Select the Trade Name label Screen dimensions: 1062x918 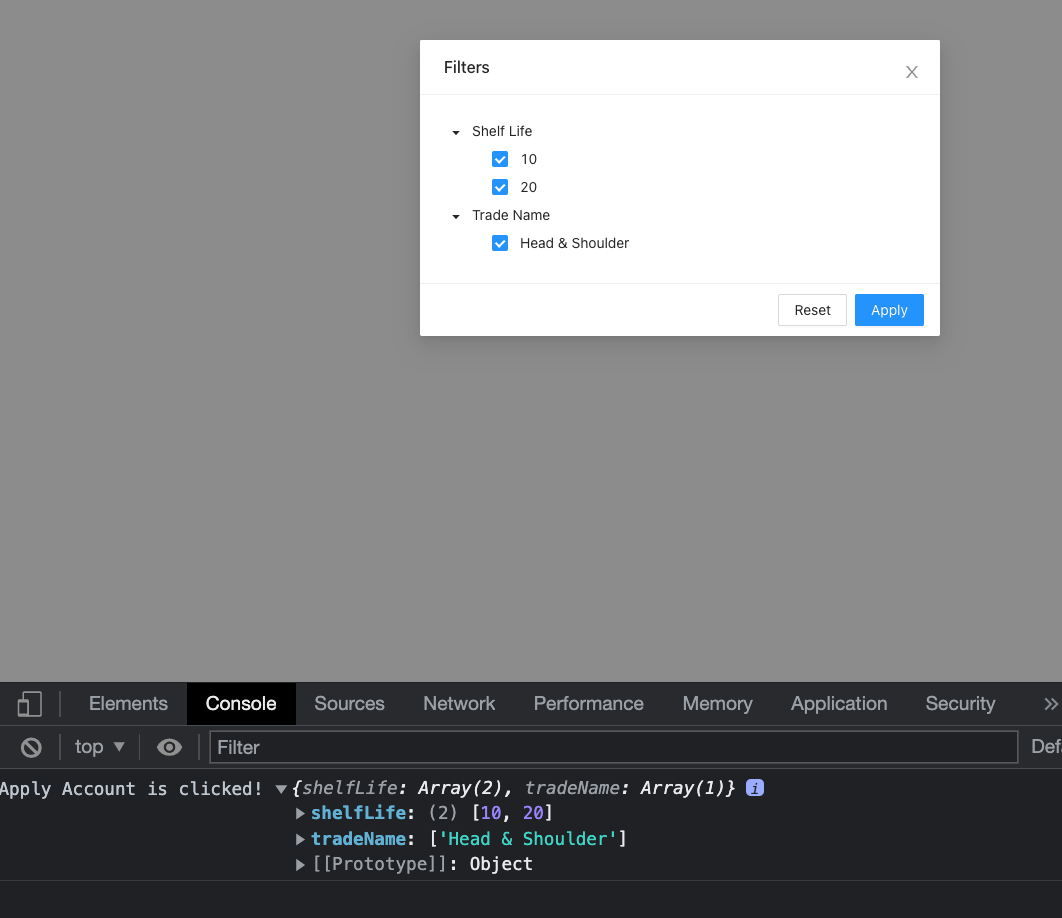(x=511, y=215)
